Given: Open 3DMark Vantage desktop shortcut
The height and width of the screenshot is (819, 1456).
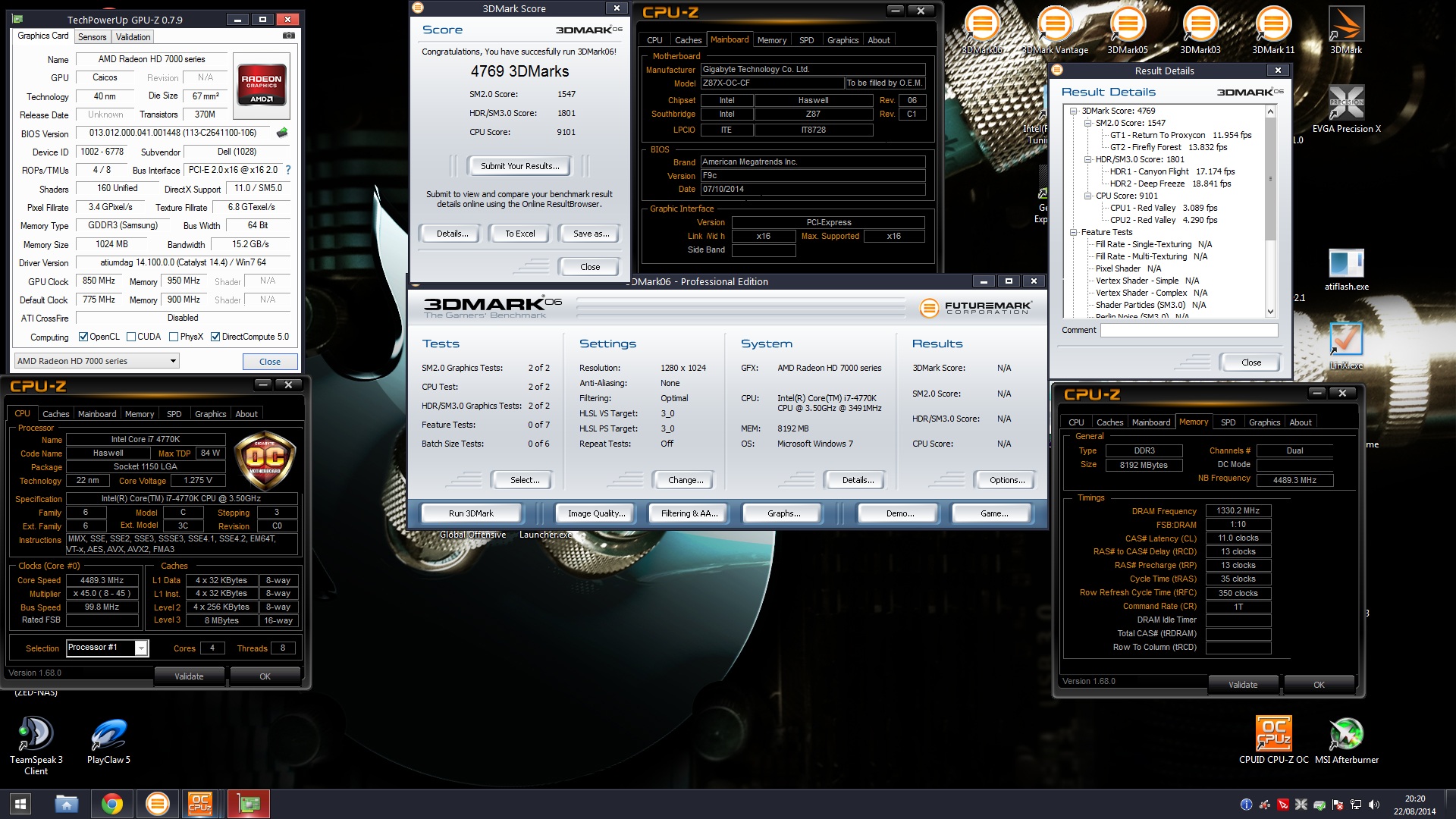Looking at the screenshot, I should [x=1055, y=30].
